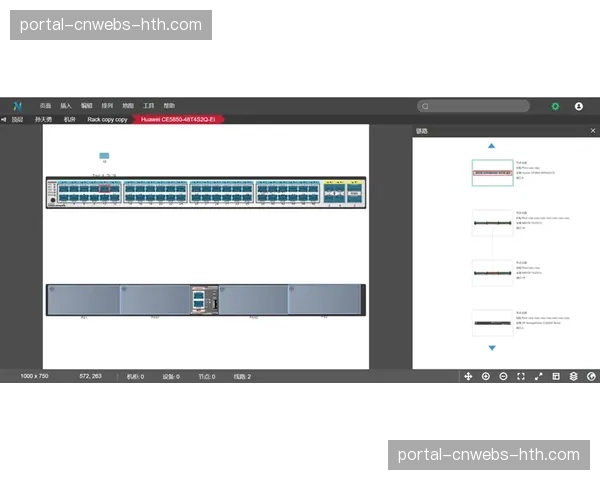Open the 帮助 menu in the menu bar

[169, 106]
